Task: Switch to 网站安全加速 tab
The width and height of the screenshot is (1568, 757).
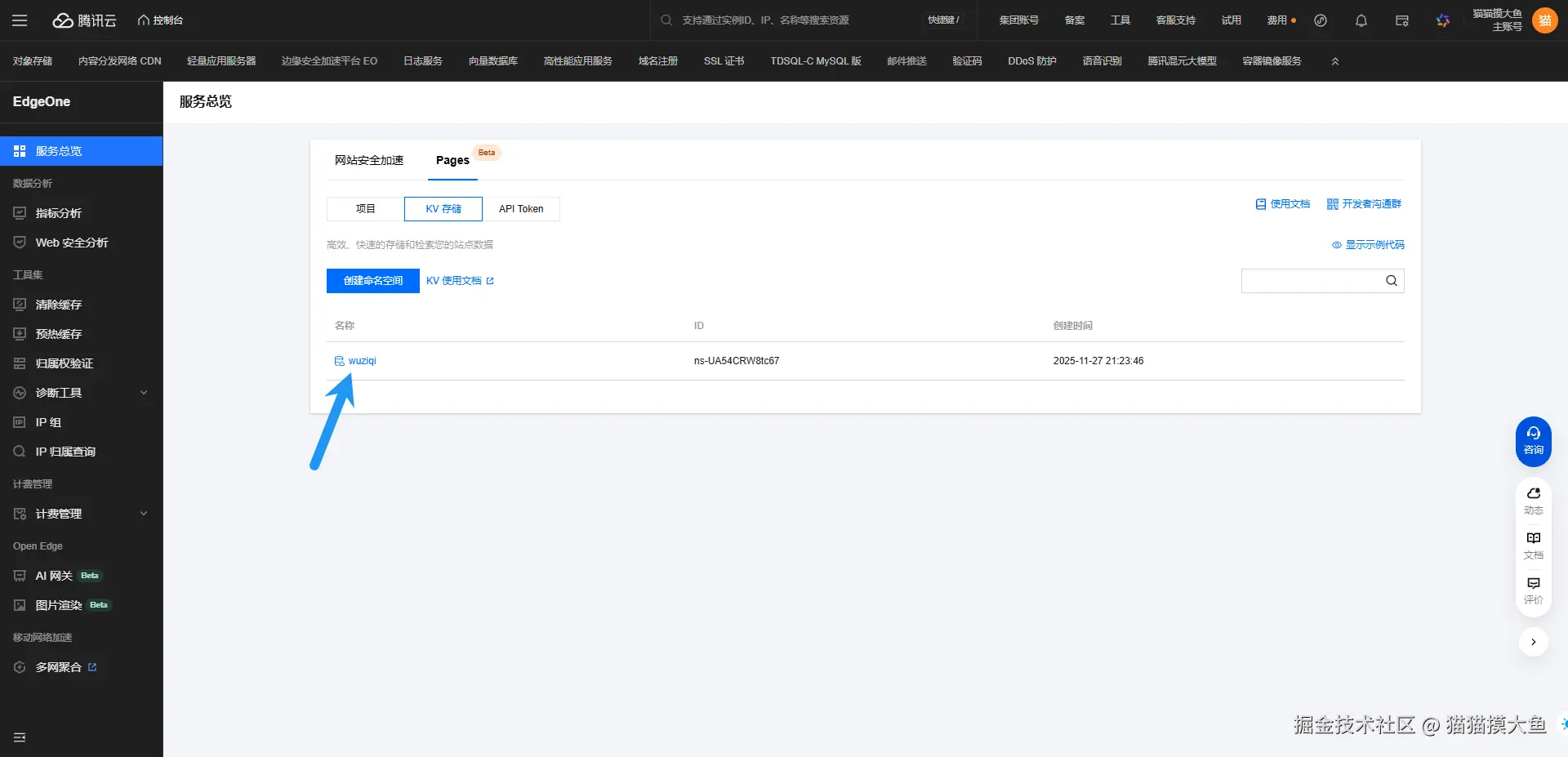Action: click(x=369, y=160)
